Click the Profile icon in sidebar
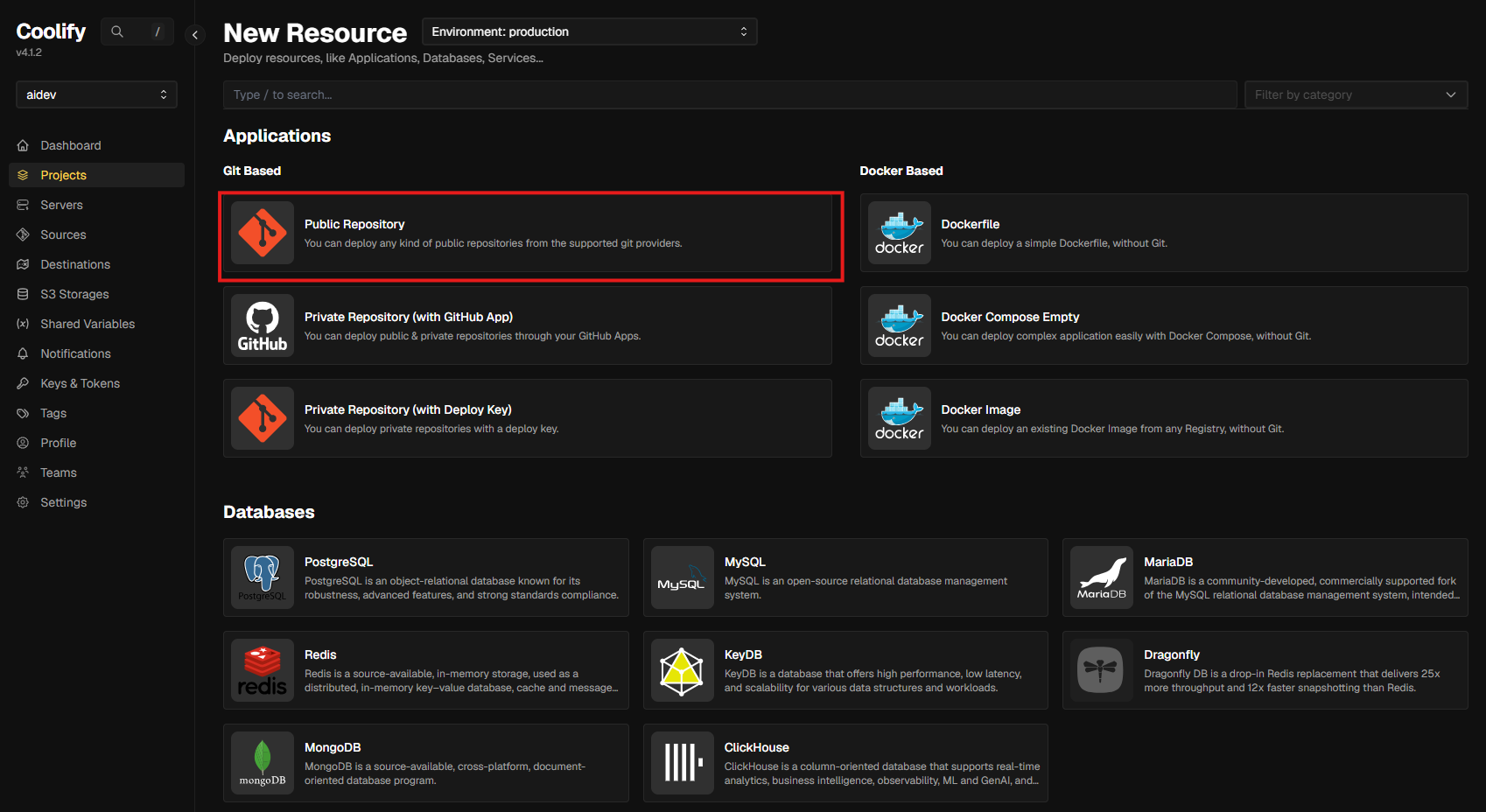1486x812 pixels. coord(23,443)
